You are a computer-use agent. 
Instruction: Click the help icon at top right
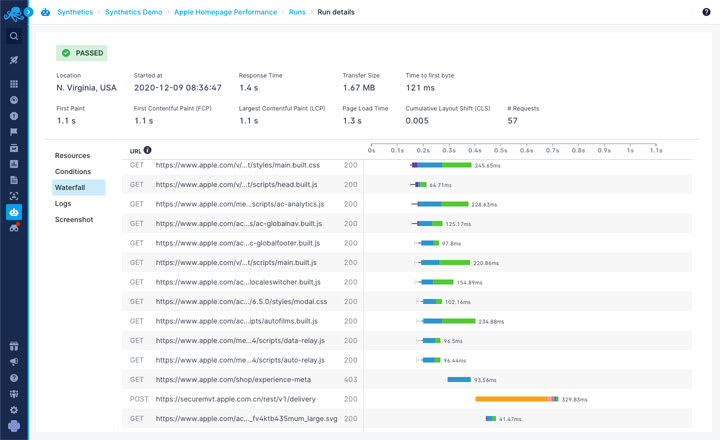coord(706,12)
